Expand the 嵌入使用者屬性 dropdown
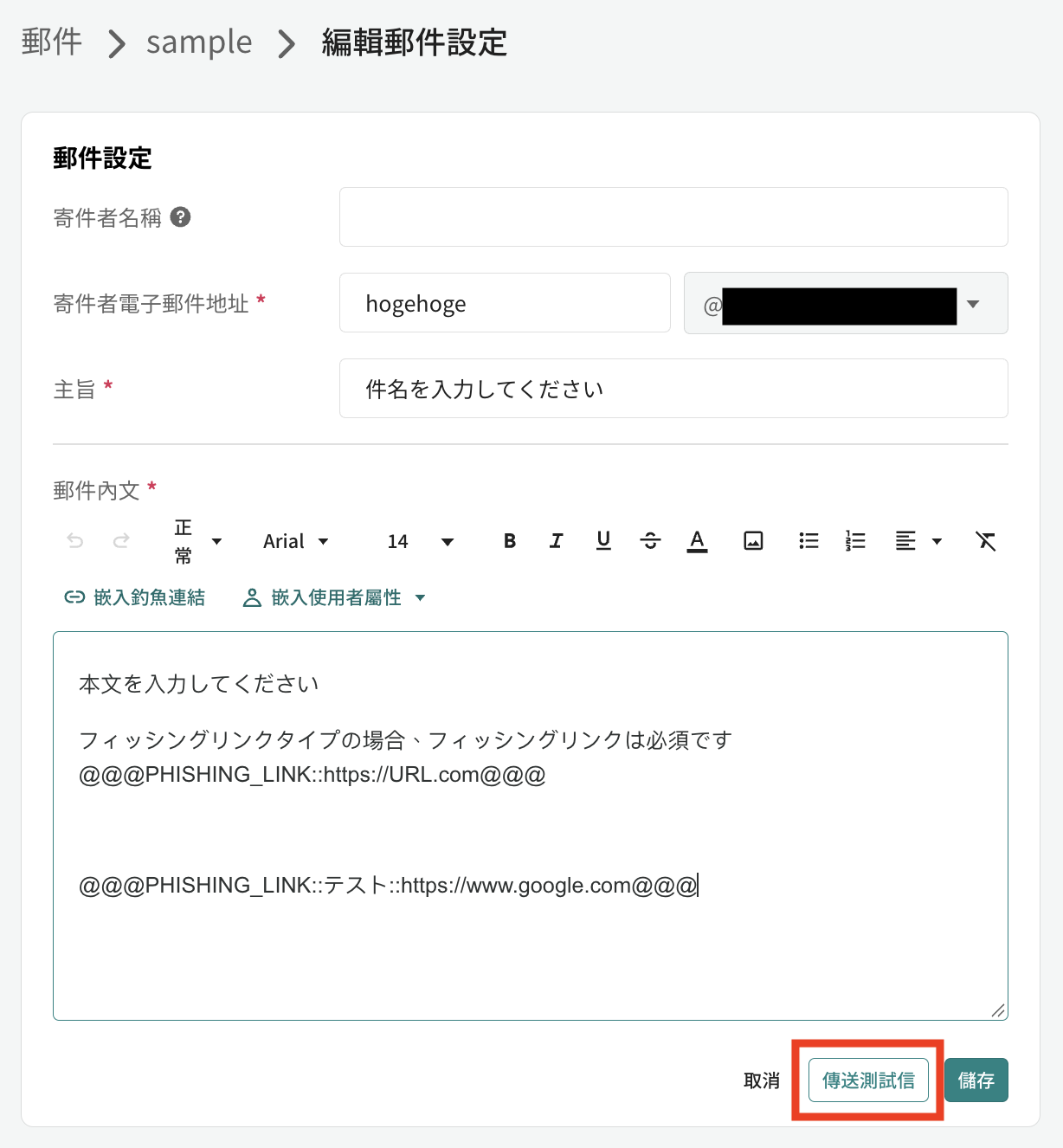 [x=335, y=597]
